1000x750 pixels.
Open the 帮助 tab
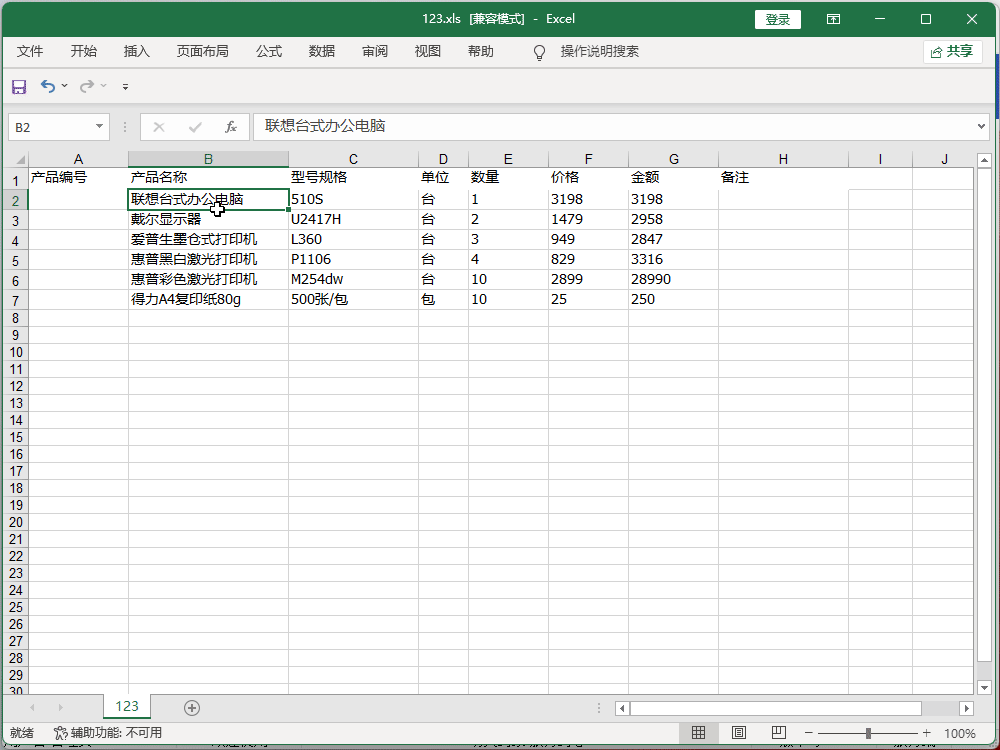pos(481,52)
